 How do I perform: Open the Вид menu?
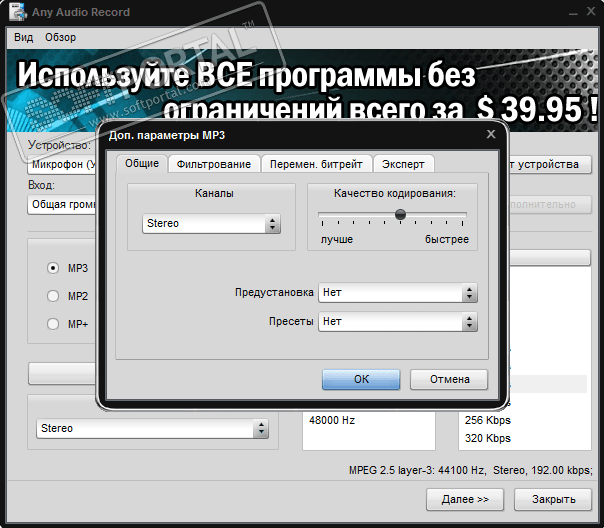23,37
